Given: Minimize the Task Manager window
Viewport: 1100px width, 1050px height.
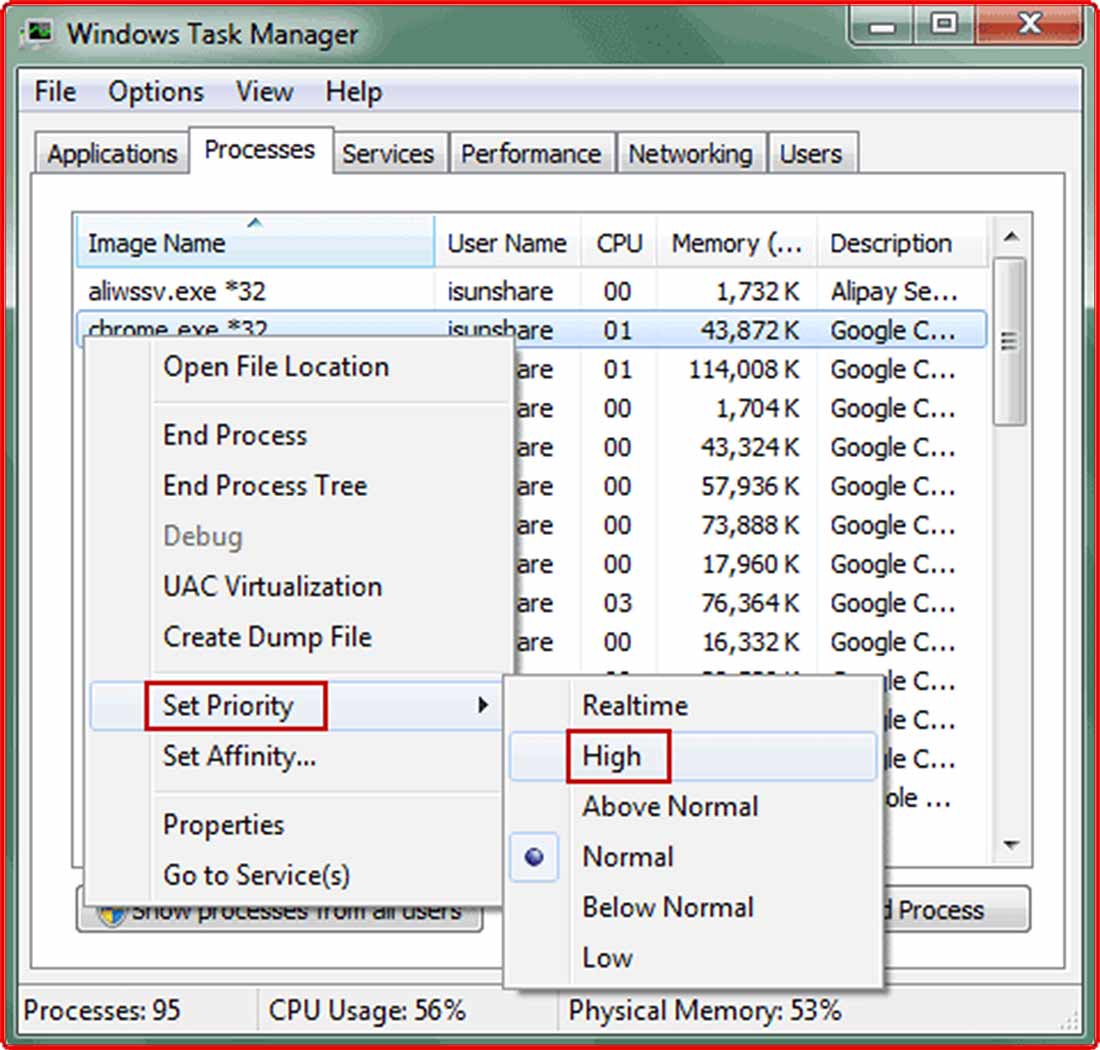Looking at the screenshot, I should coord(882,27).
